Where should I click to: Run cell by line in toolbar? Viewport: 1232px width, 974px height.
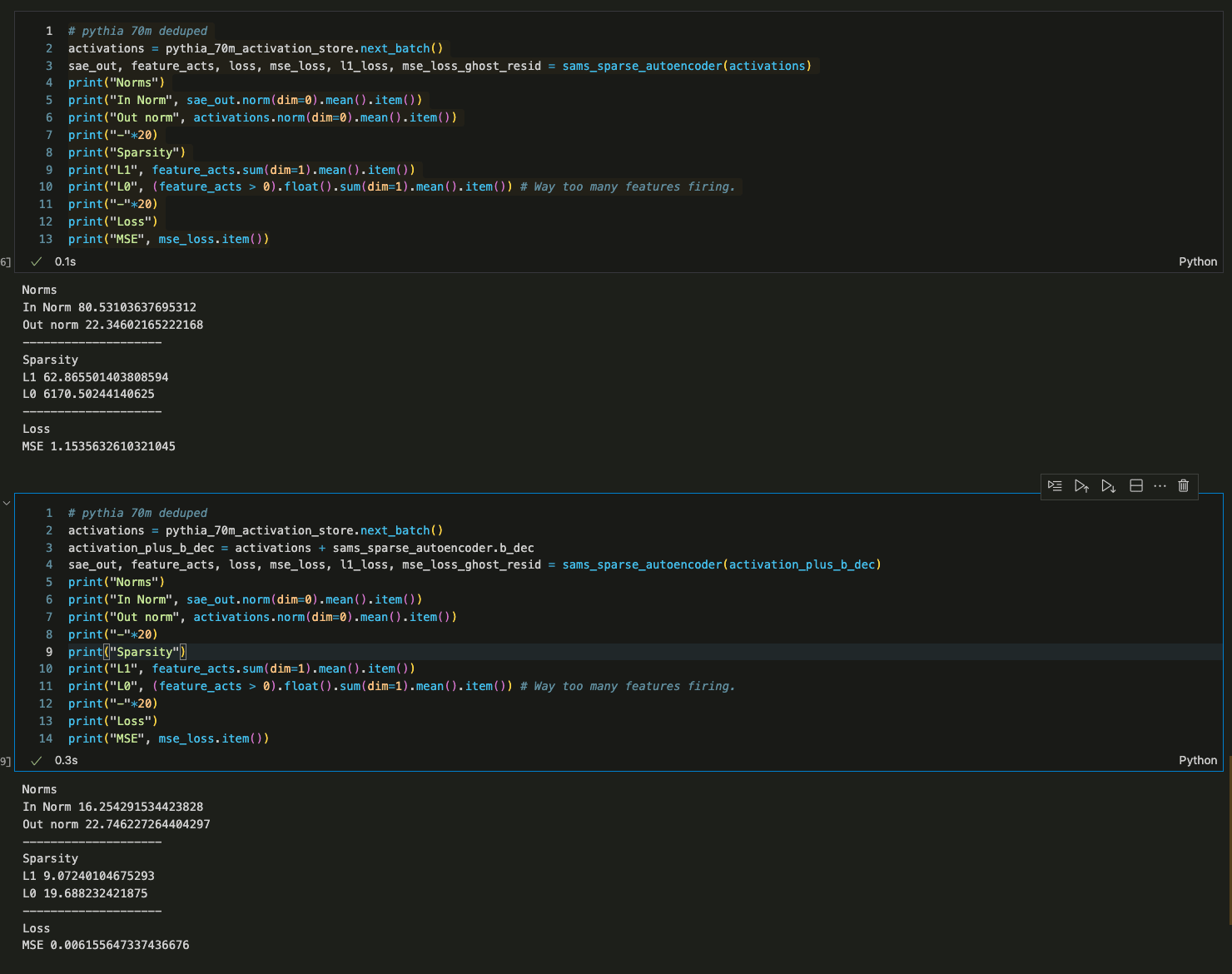coord(1055,486)
